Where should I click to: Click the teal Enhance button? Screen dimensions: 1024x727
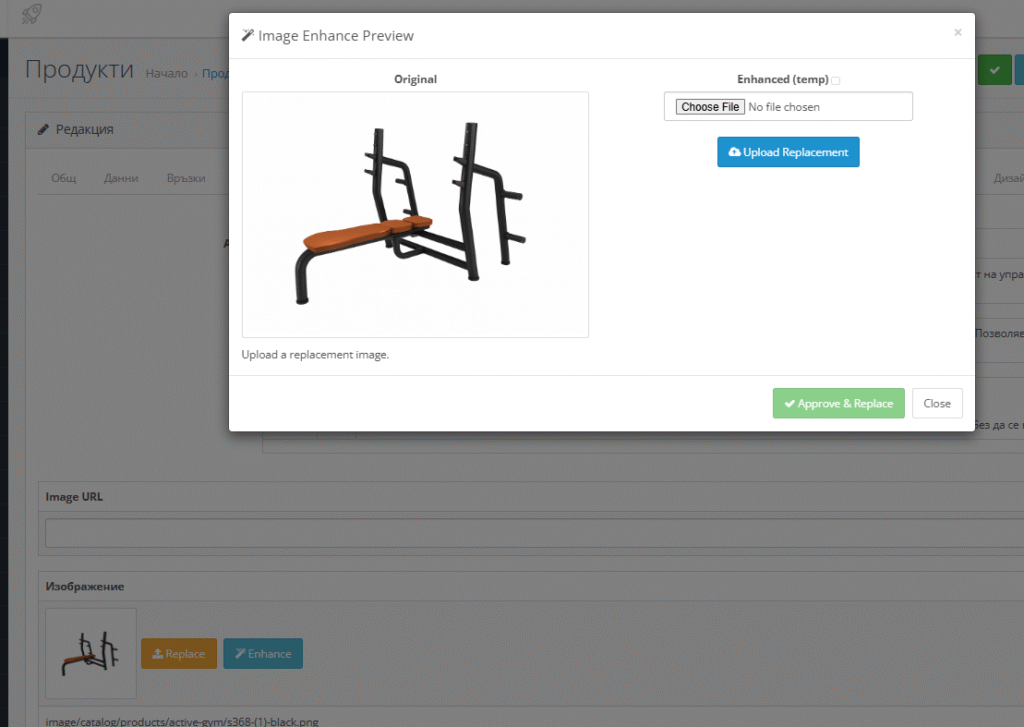(263, 653)
